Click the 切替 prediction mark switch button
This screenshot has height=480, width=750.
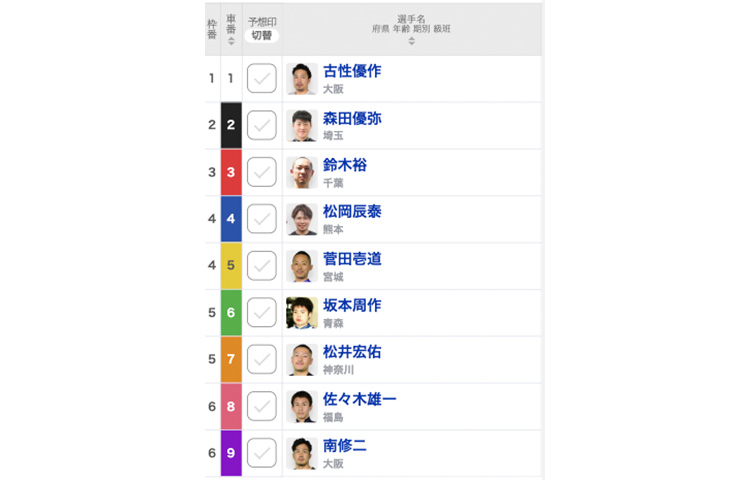262,35
